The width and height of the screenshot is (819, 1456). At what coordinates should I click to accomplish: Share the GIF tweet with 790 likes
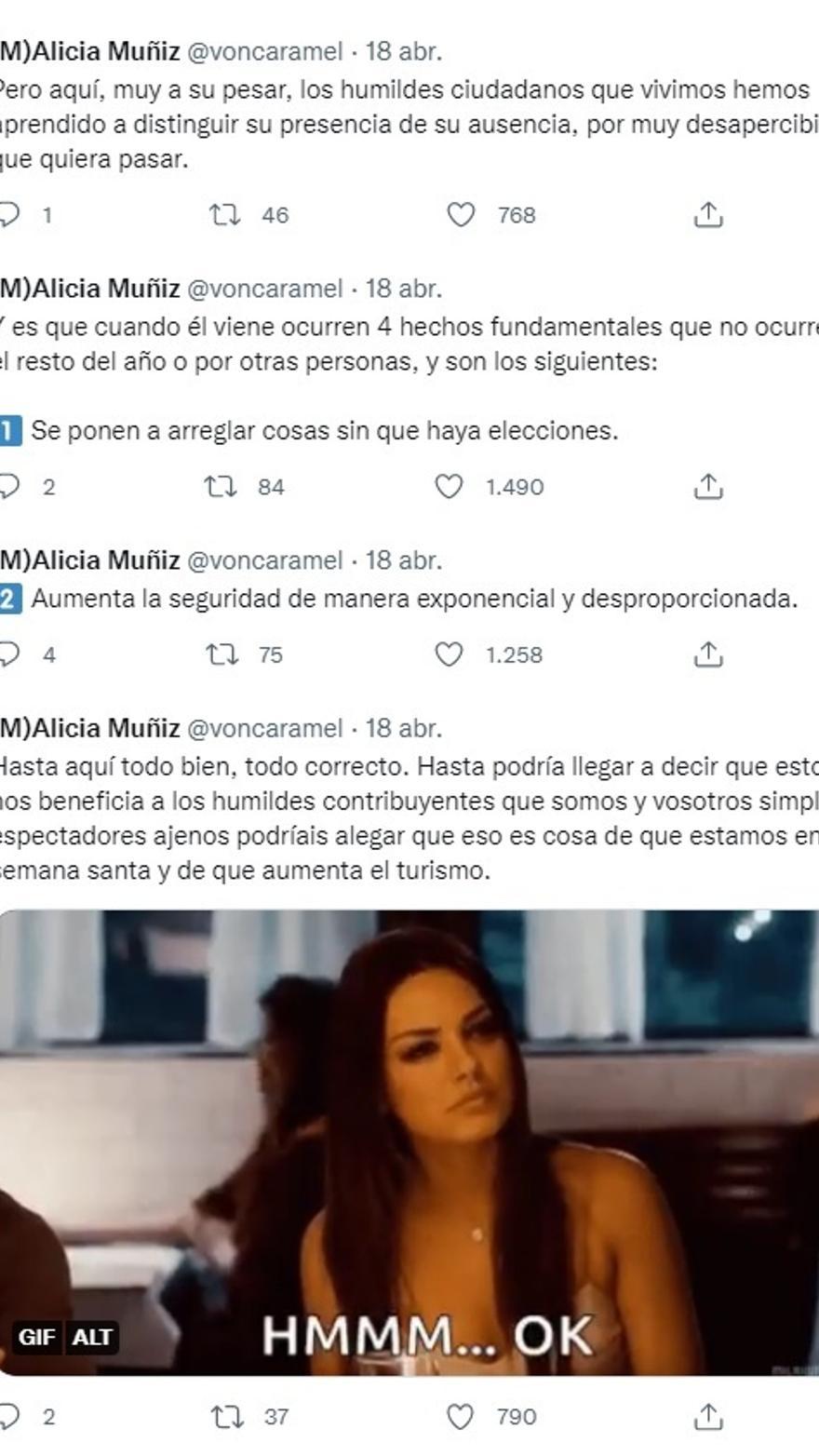pyautogui.click(x=708, y=1416)
